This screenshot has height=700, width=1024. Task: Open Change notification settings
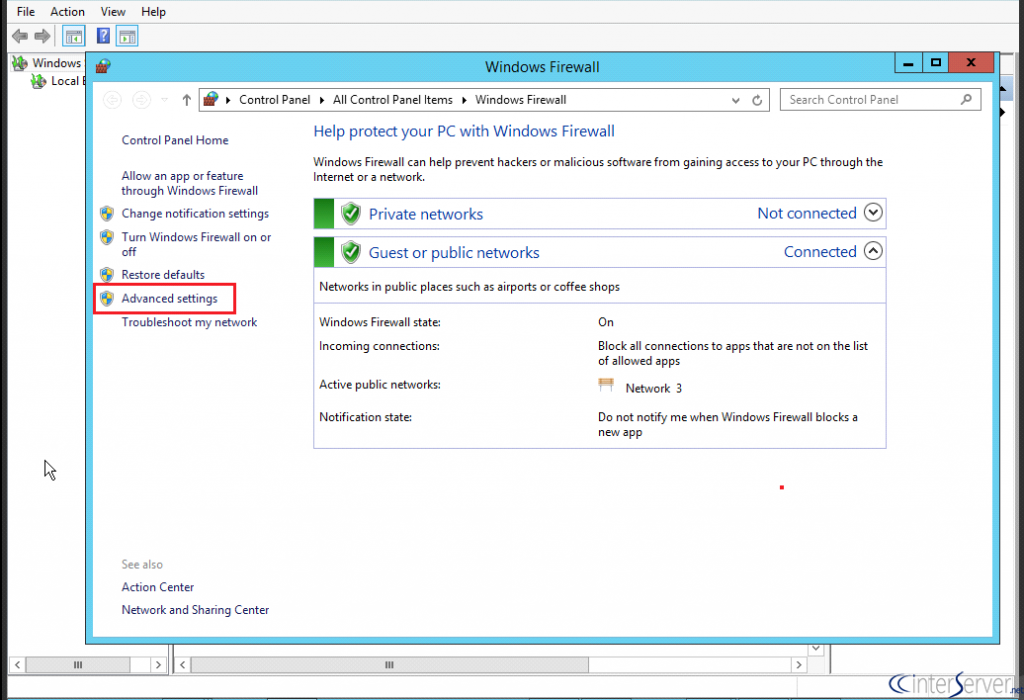point(195,214)
